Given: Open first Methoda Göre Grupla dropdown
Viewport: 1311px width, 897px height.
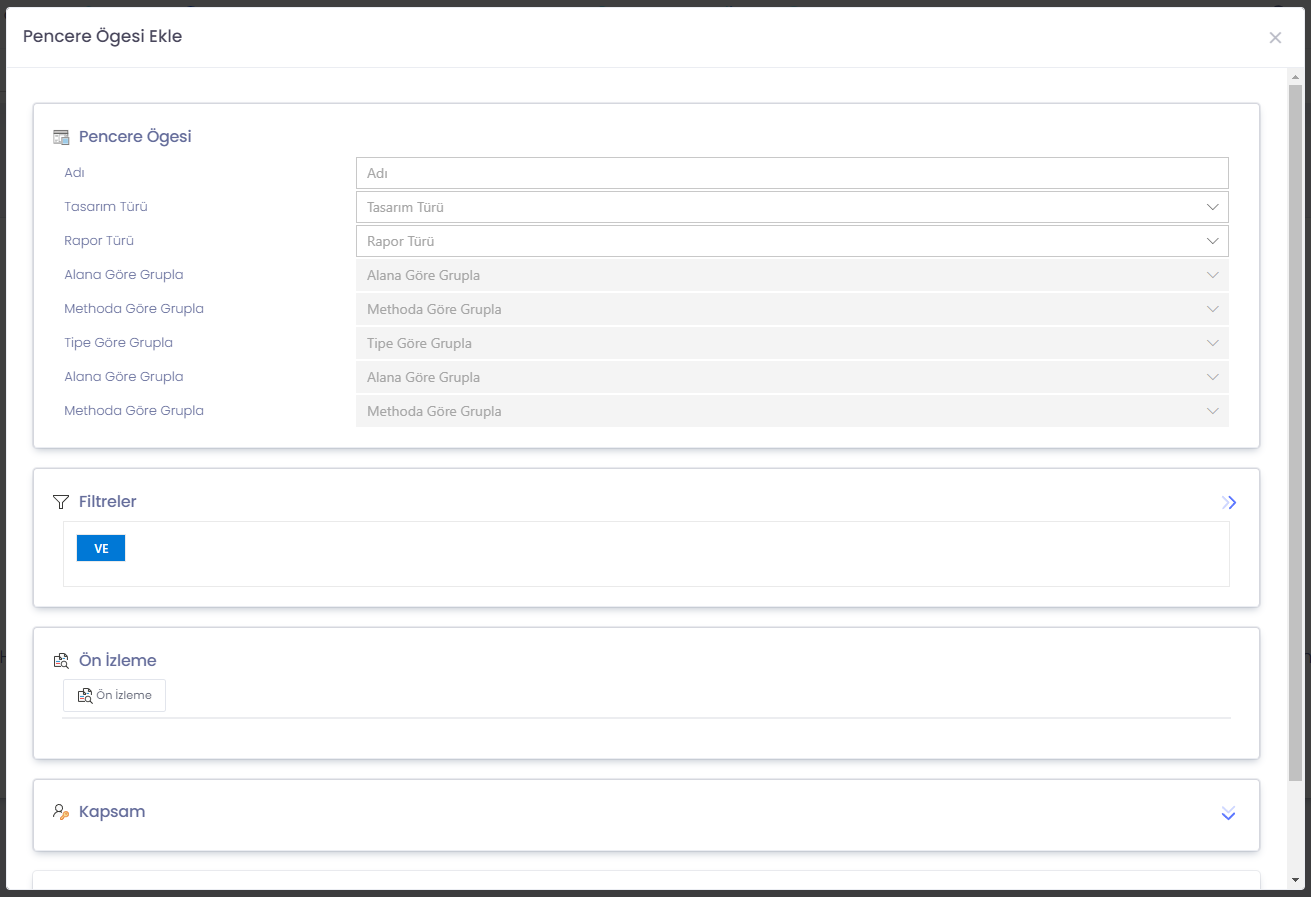Looking at the screenshot, I should [792, 309].
